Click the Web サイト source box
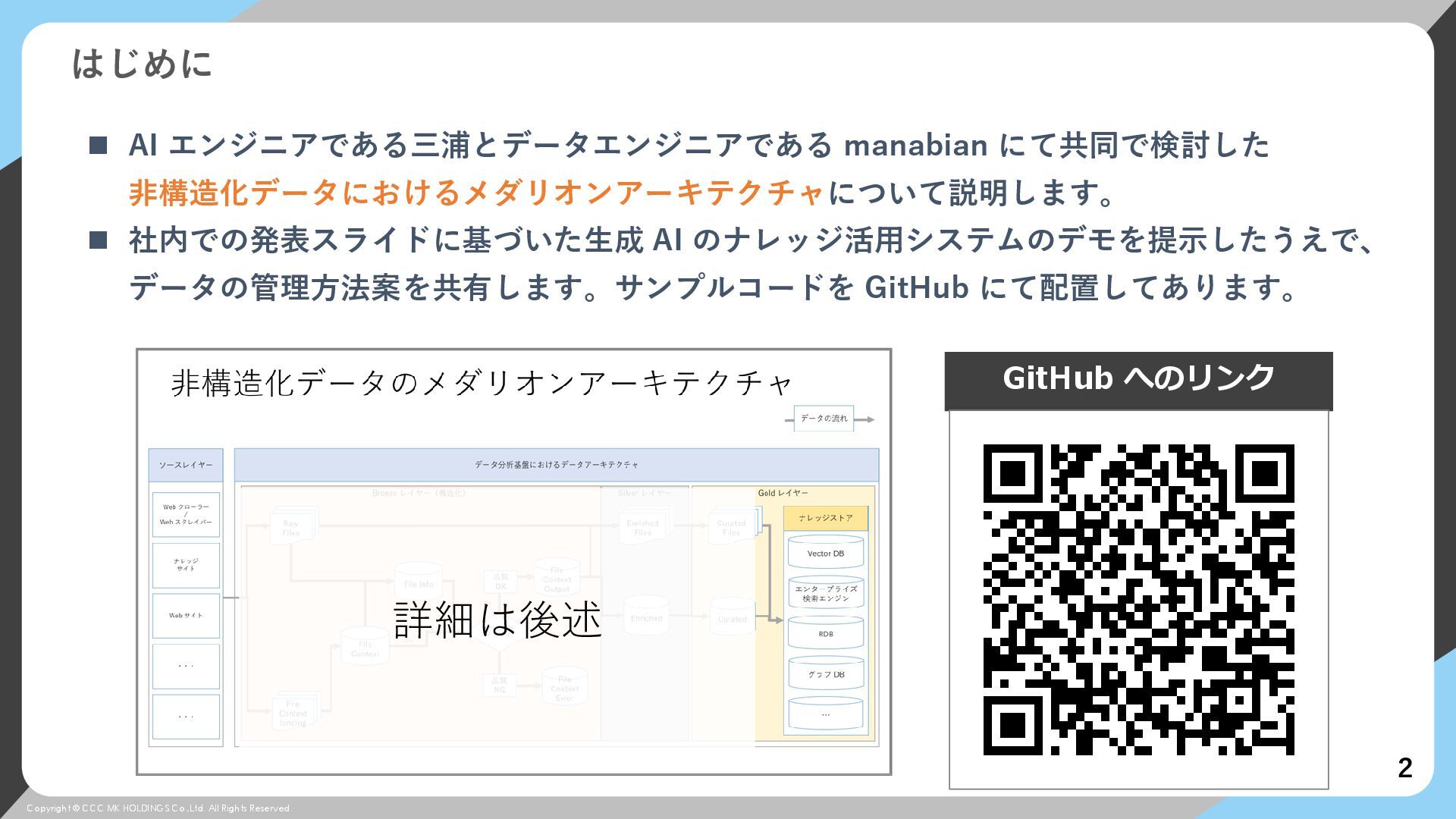Viewport: 1456px width, 819px height. (186, 615)
